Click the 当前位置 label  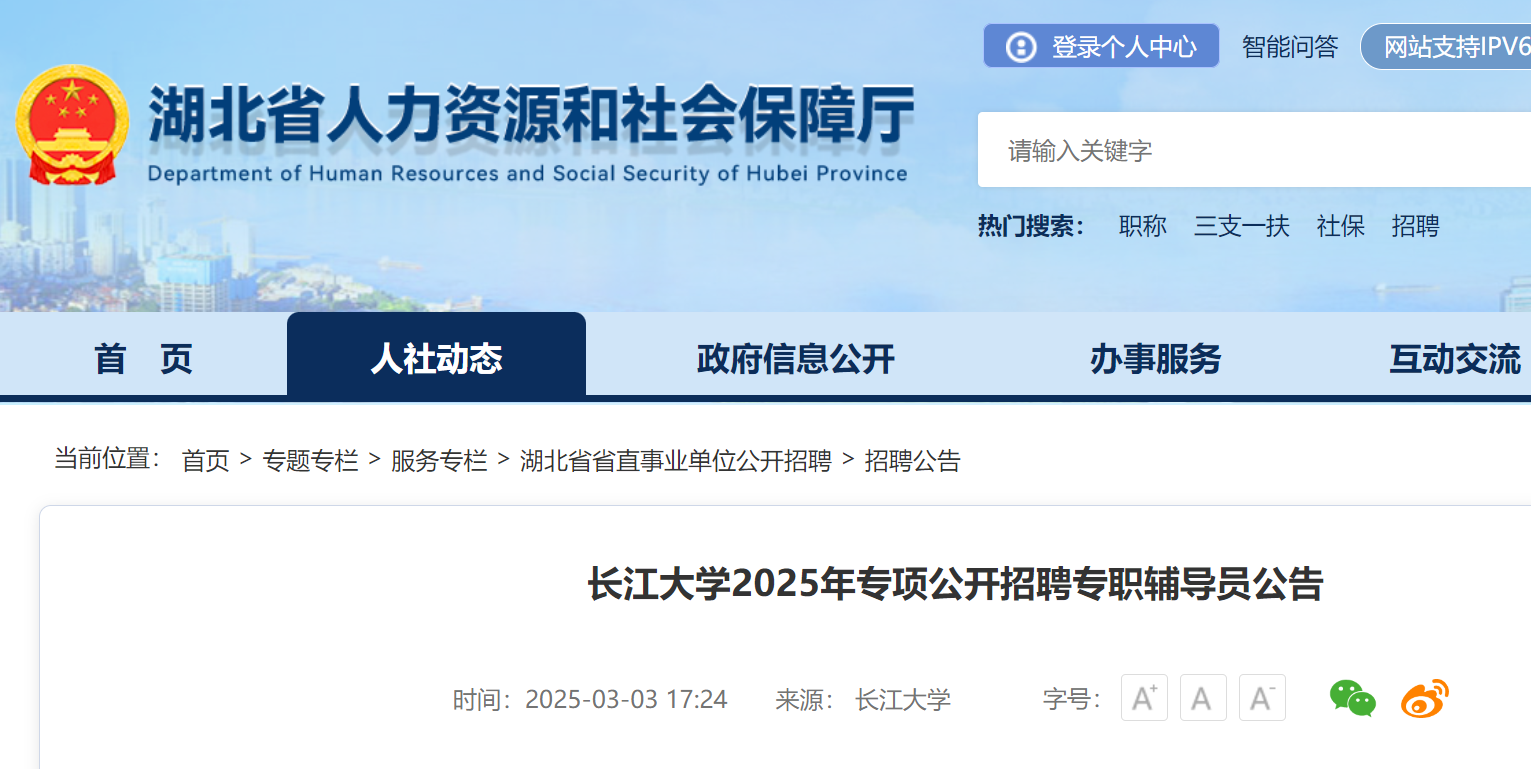pos(108,459)
